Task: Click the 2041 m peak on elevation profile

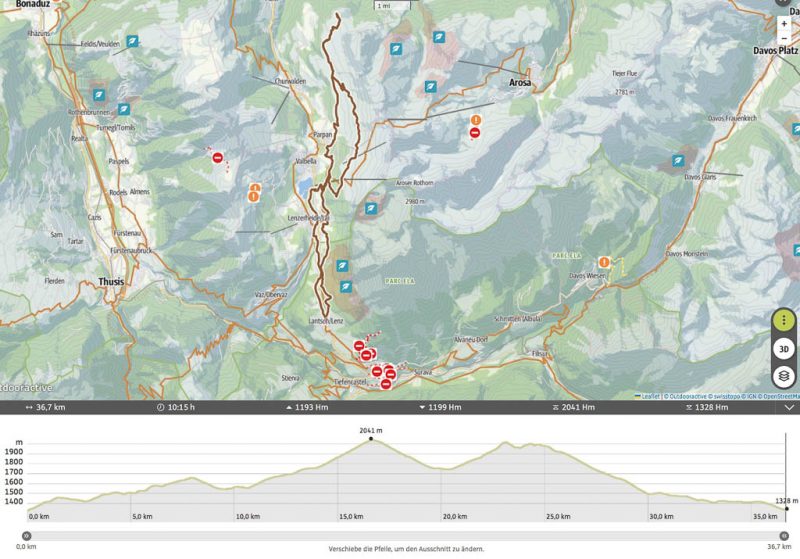Action: pyautogui.click(x=371, y=438)
